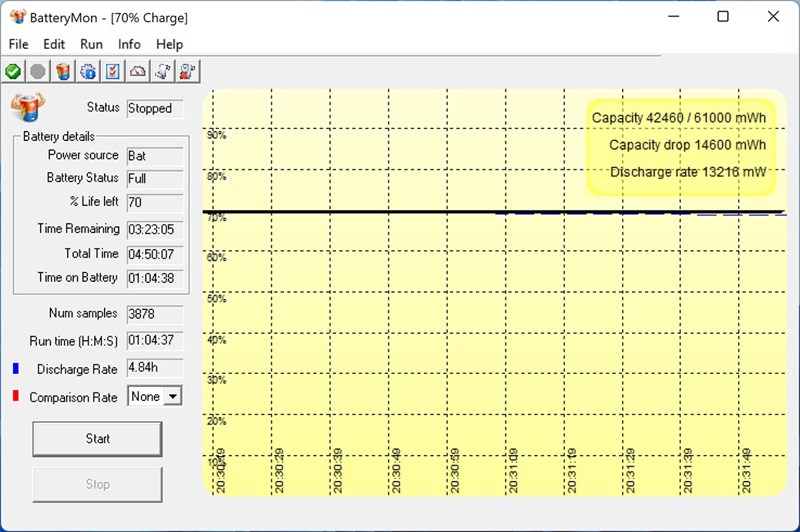Click the muscular battery logo below the toolbar

(27, 106)
